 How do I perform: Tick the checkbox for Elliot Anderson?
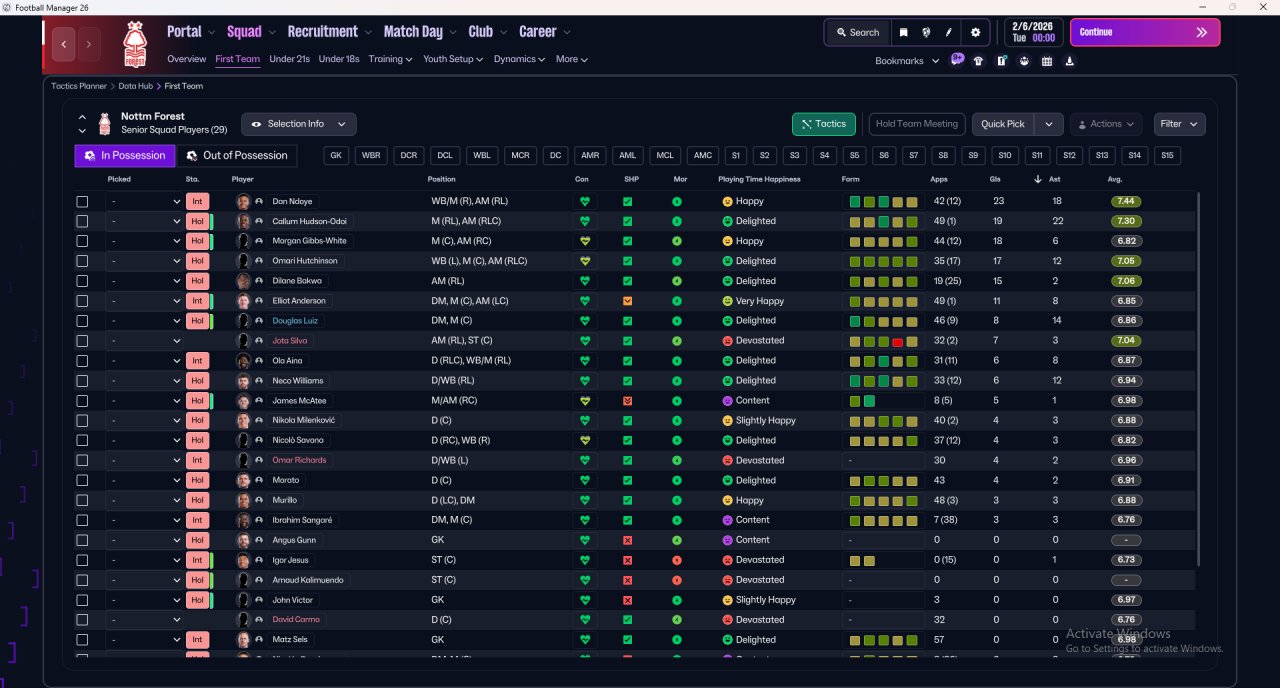coord(82,301)
